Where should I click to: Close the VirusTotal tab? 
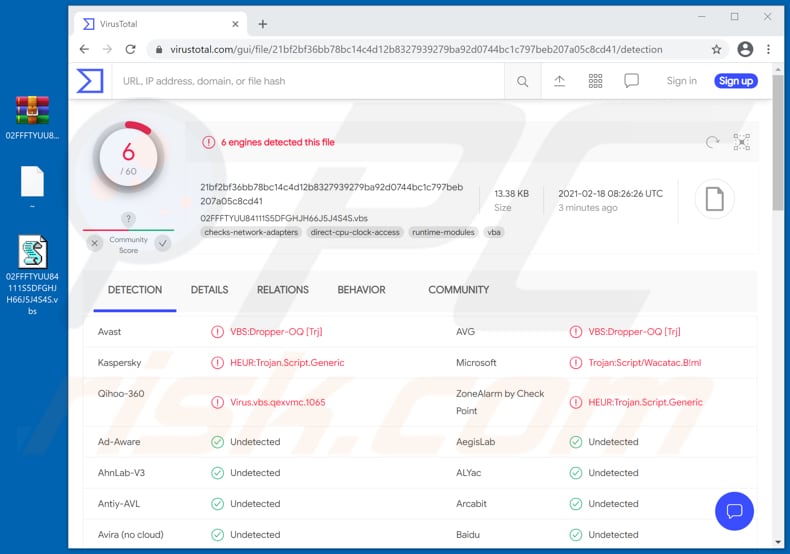[x=235, y=24]
